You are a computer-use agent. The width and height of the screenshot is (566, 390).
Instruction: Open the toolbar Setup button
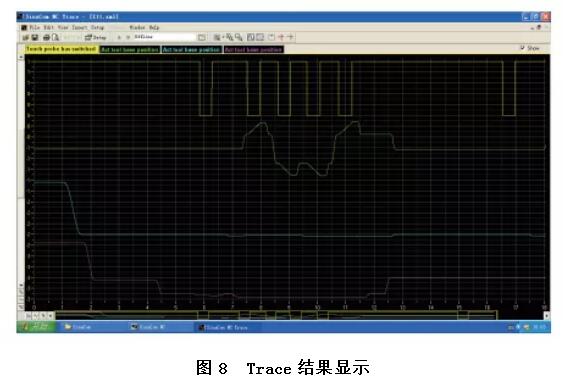pyautogui.click(x=95, y=37)
